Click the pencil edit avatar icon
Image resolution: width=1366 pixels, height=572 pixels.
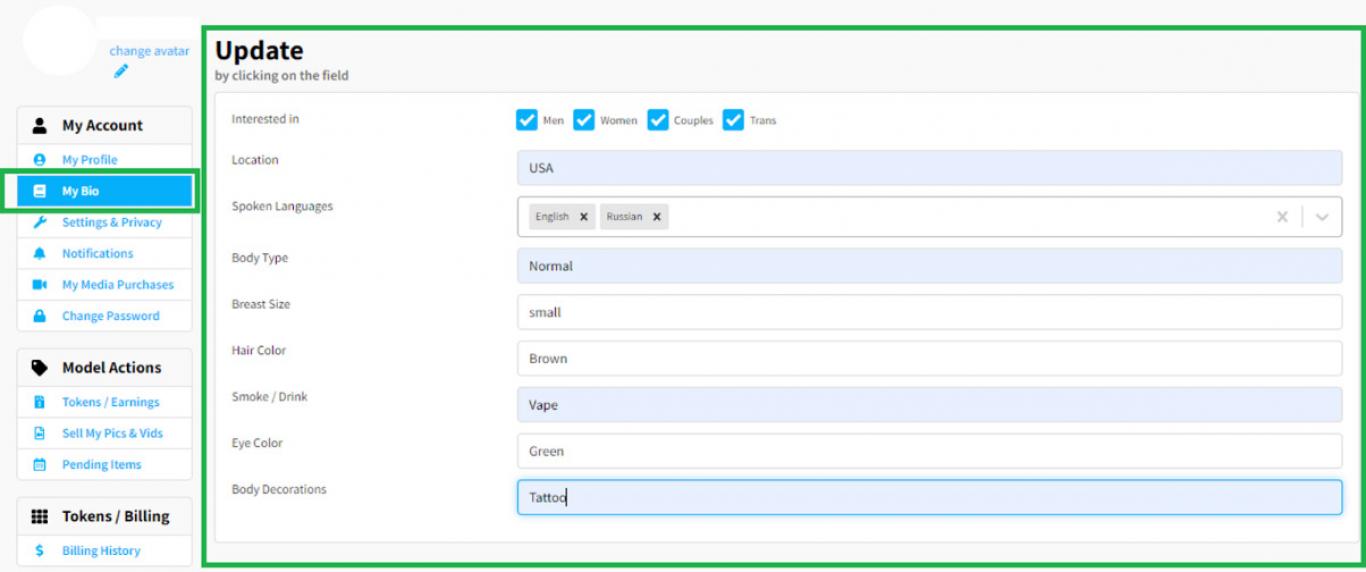tap(121, 70)
